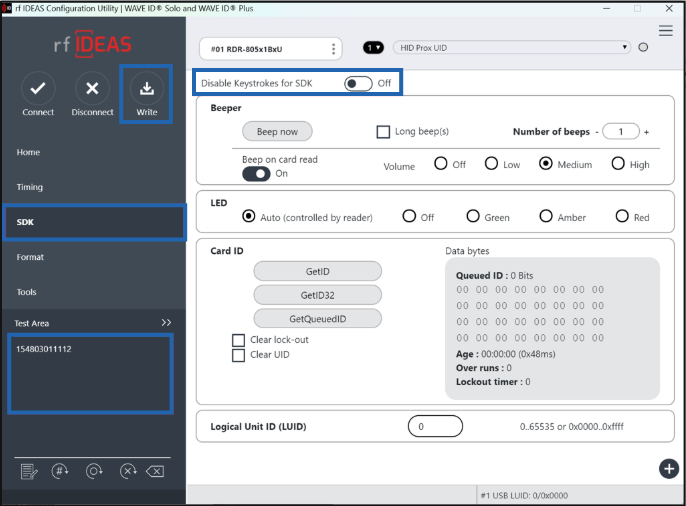The image size is (686, 506).
Task: Select LED Red radio button
Action: [622, 216]
